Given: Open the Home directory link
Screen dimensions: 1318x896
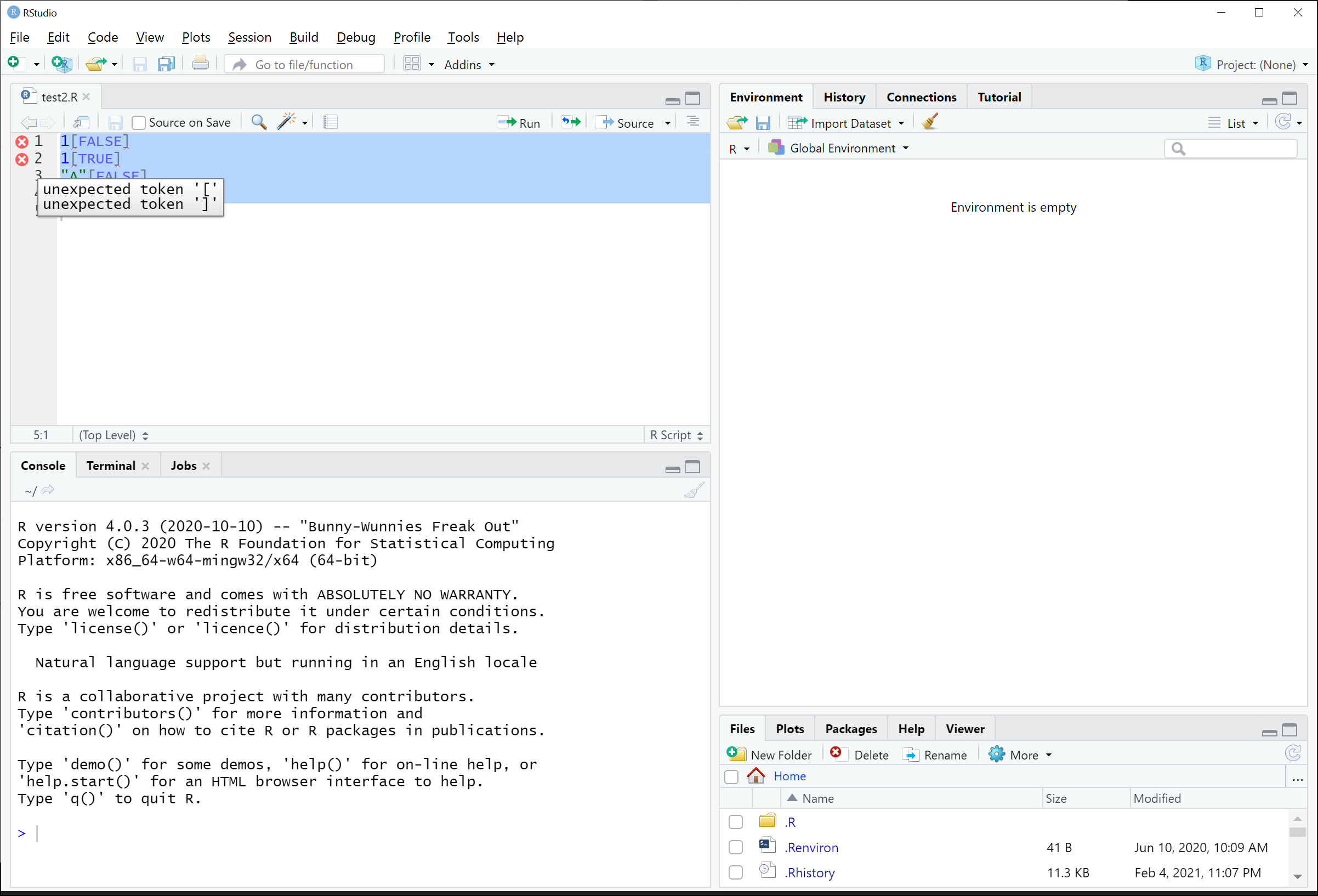Looking at the screenshot, I should (789, 776).
